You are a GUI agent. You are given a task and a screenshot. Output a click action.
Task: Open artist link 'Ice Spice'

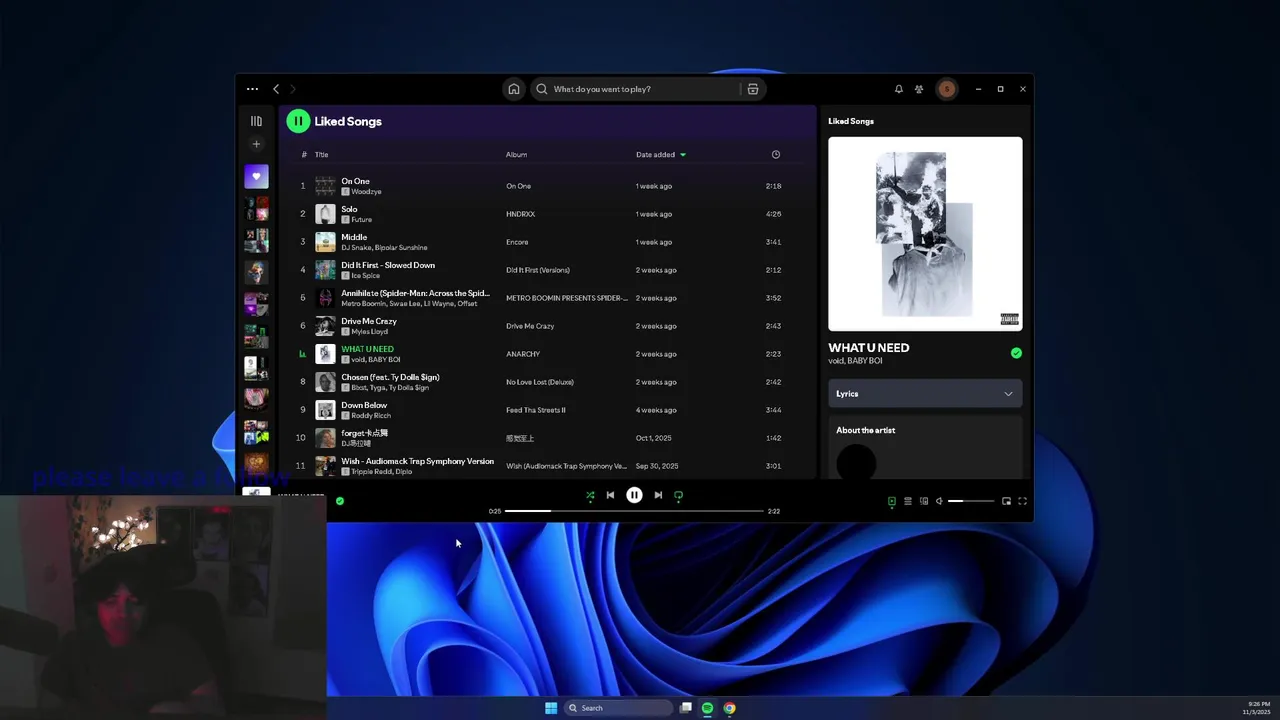(x=366, y=276)
